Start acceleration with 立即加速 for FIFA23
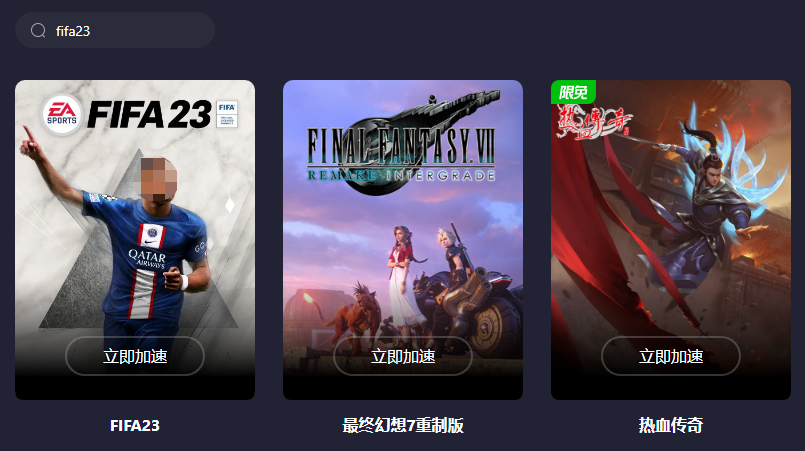Viewport: 805px width, 451px height. pos(135,356)
